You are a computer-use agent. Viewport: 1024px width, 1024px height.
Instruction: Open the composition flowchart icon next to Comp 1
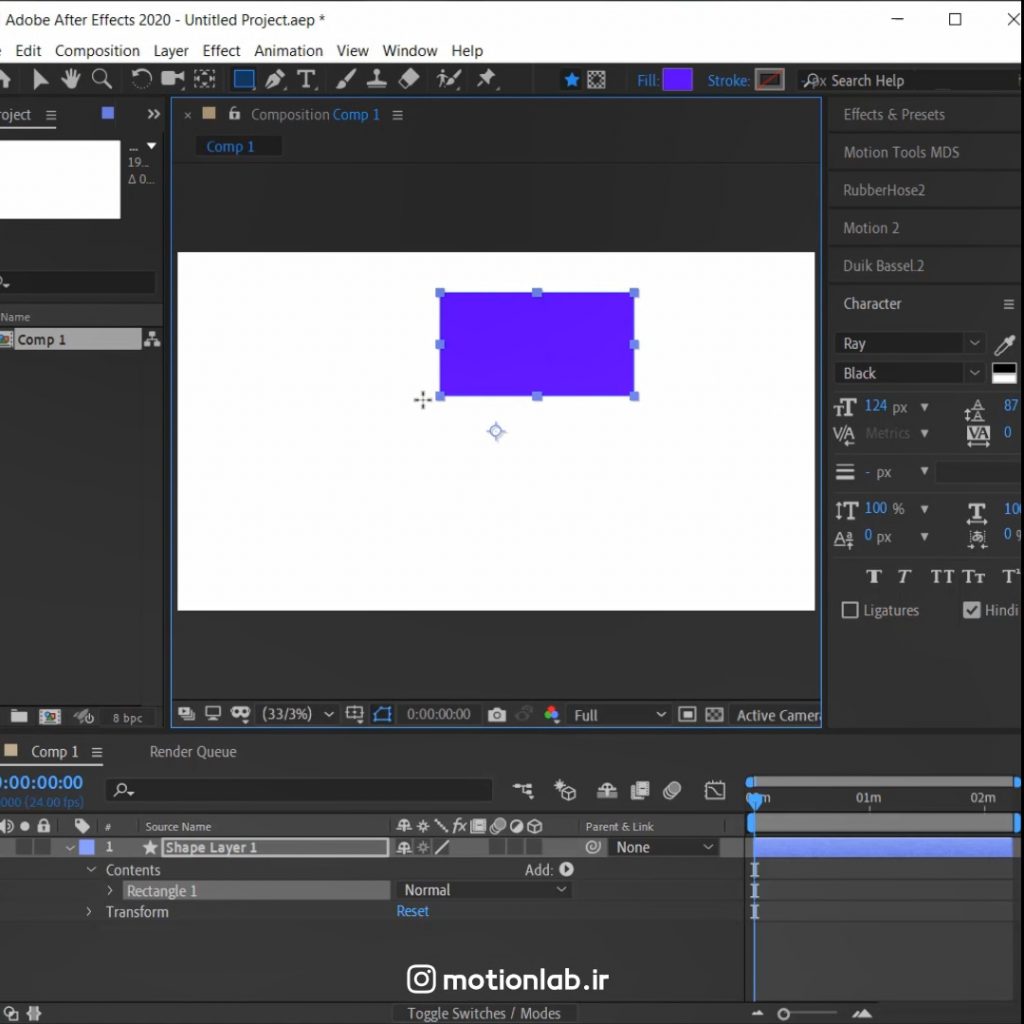152,339
